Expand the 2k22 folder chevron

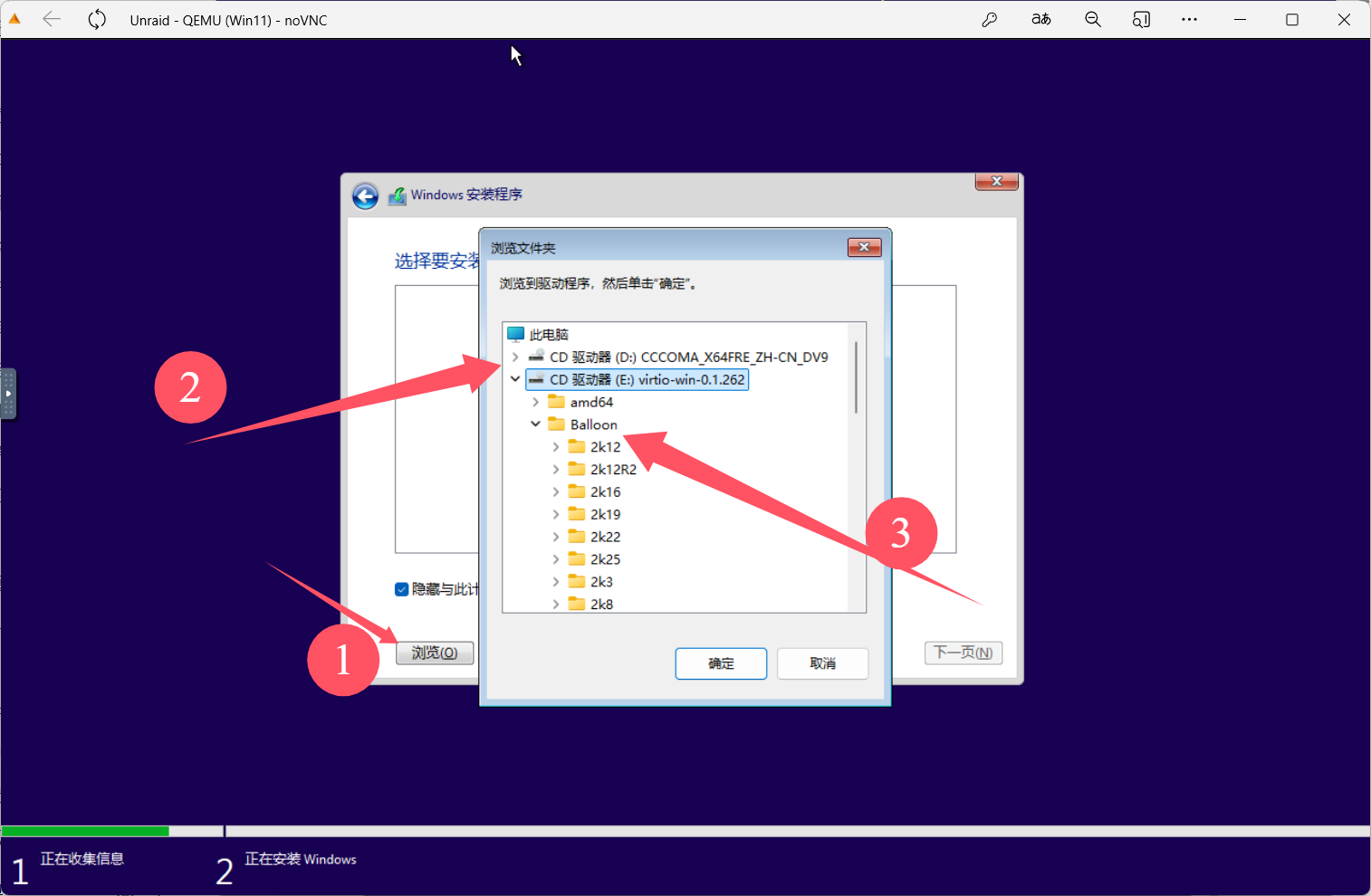(x=556, y=537)
